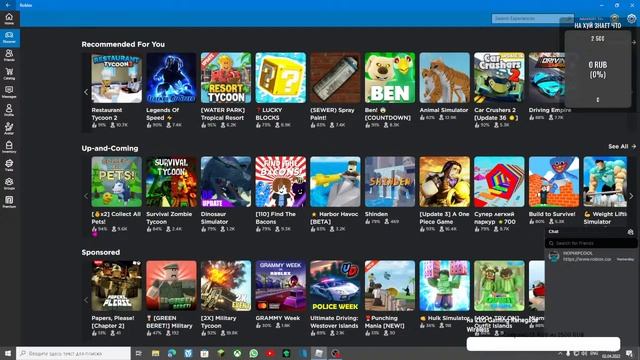The width and height of the screenshot is (640, 360).
Task: Open the Premium sidebar icon
Action: pos(9,202)
